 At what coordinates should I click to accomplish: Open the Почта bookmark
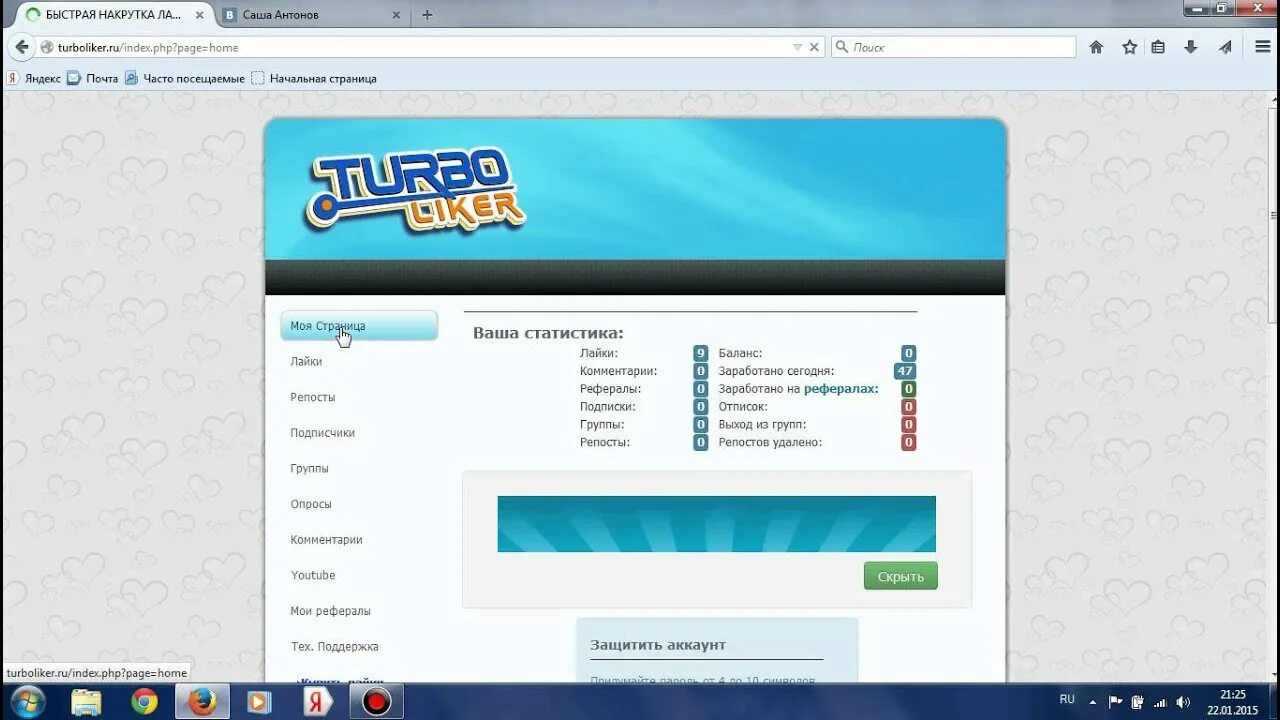[x=92, y=78]
